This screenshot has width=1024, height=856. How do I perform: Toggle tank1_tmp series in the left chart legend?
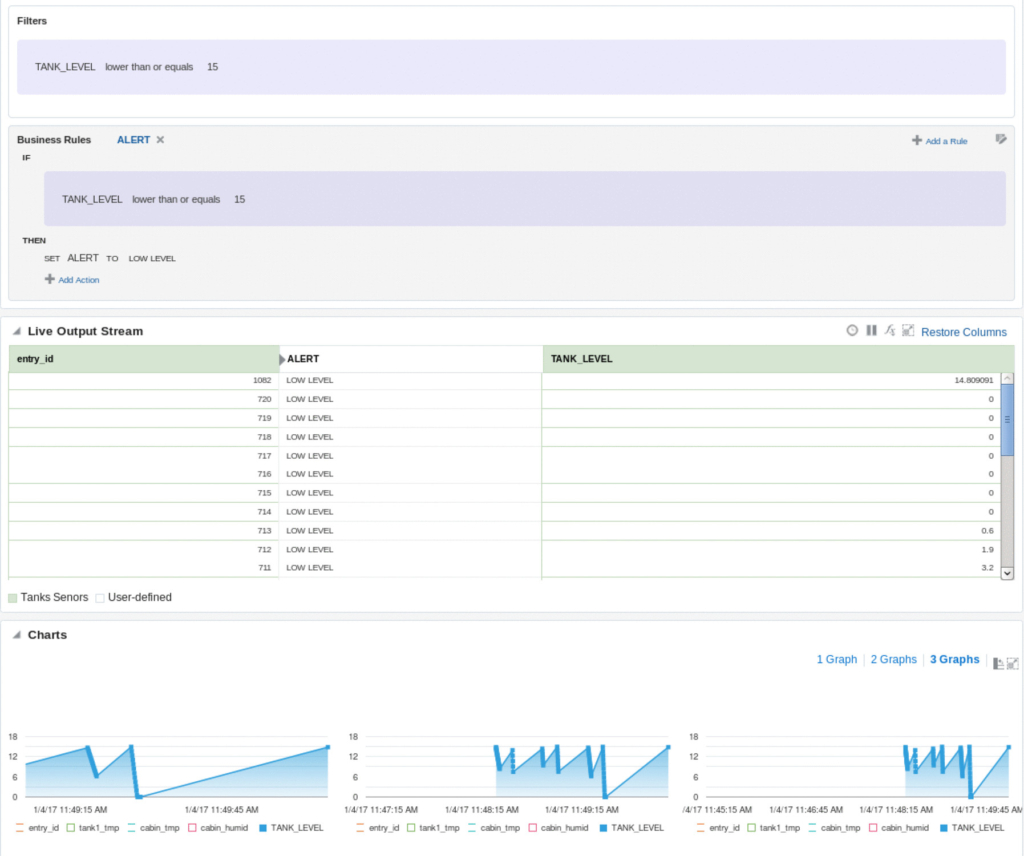(x=93, y=828)
